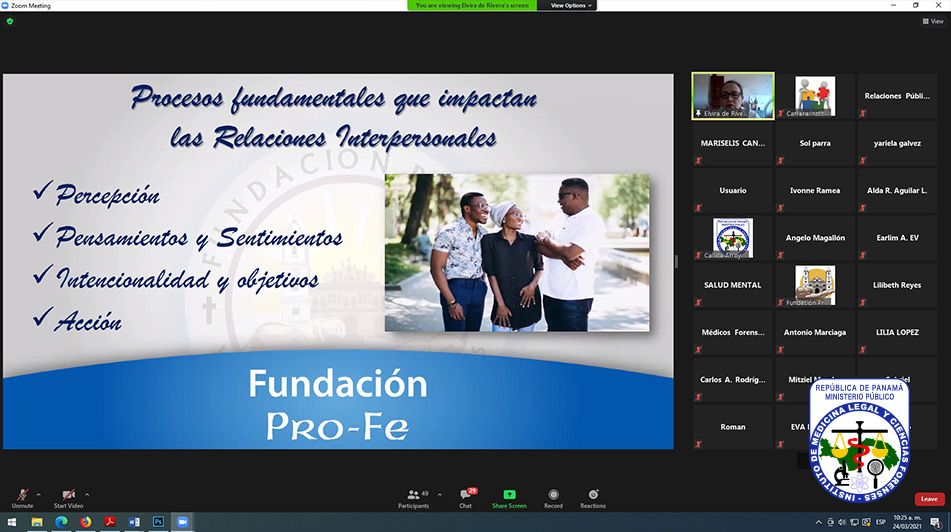
Task: Expand audio options arrow beside Unmute
Action: (x=38, y=495)
